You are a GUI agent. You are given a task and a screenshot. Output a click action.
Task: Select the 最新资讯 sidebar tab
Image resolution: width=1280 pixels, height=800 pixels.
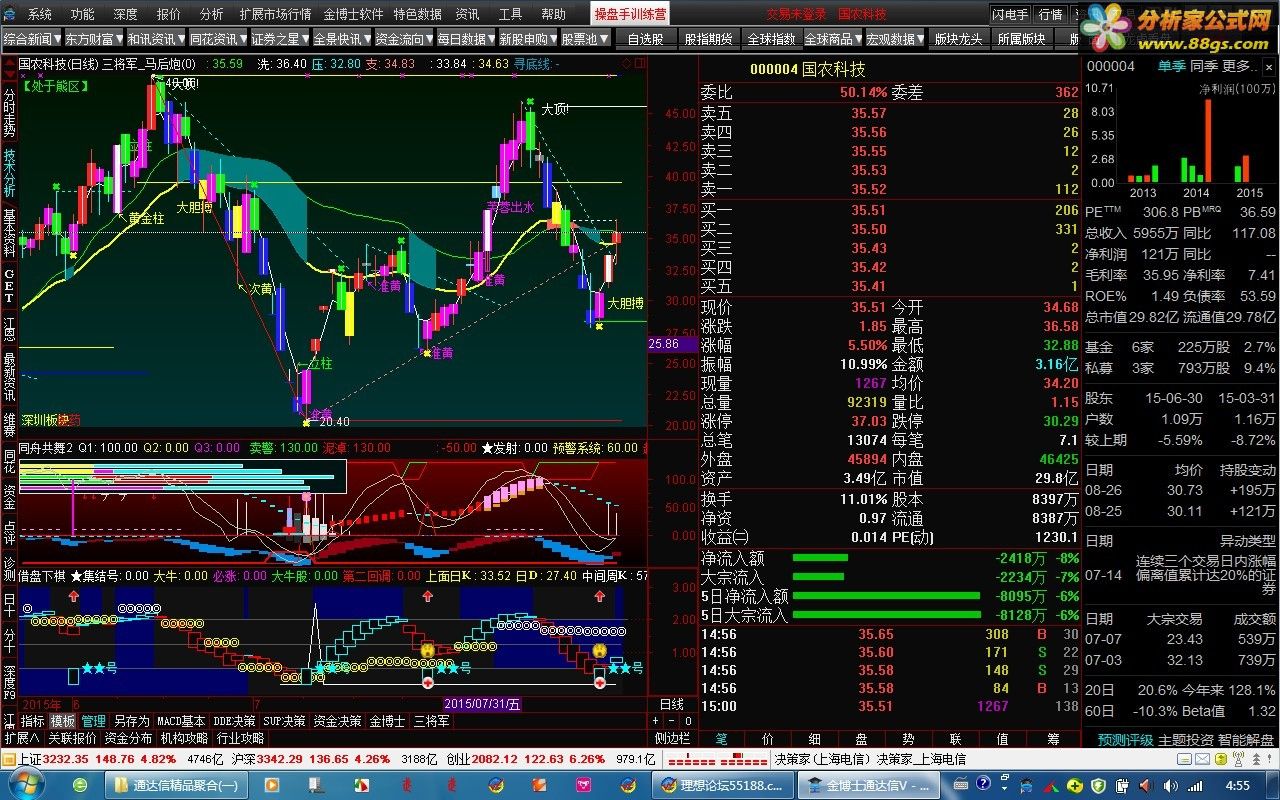pos(9,375)
